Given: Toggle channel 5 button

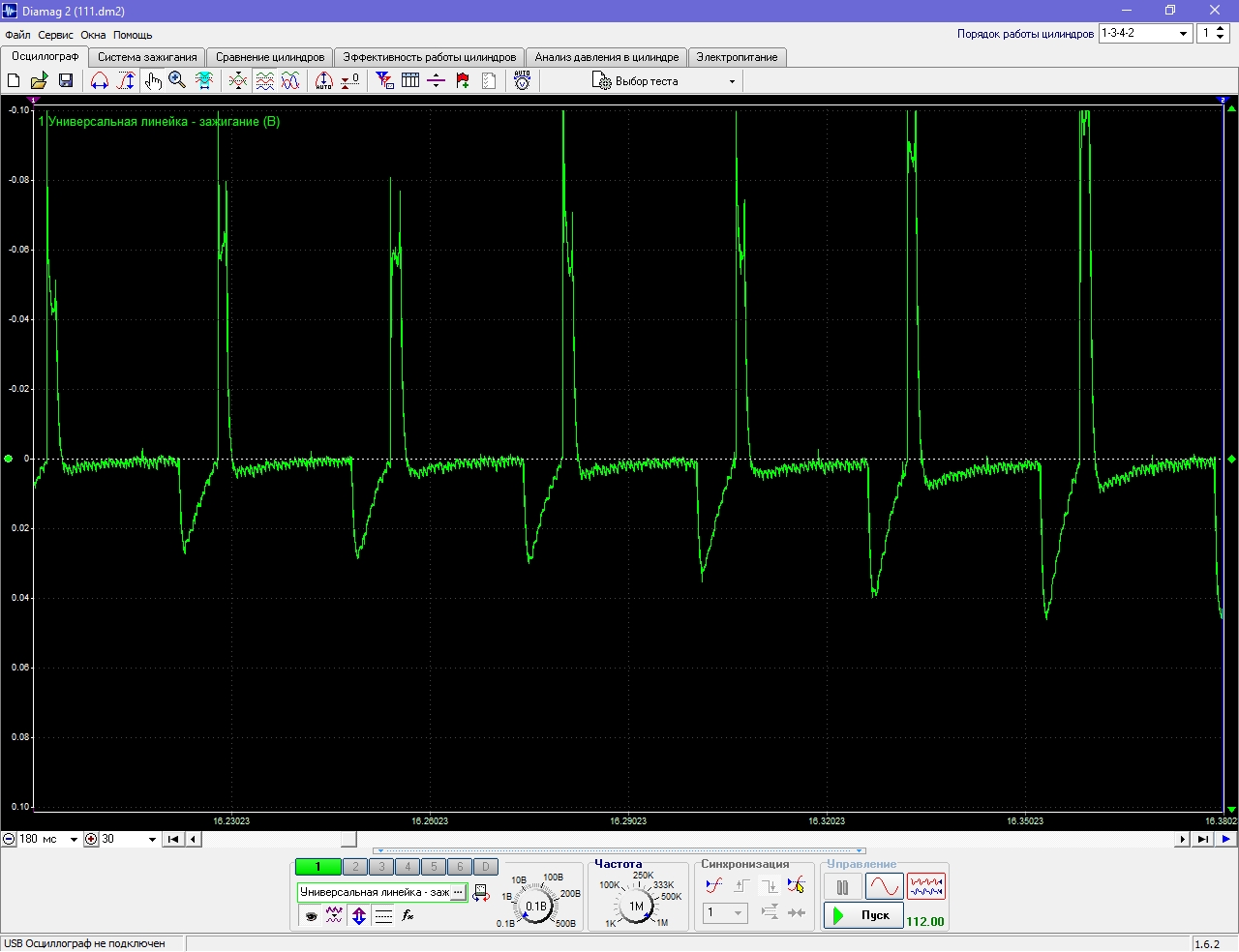Looking at the screenshot, I should tap(434, 867).
